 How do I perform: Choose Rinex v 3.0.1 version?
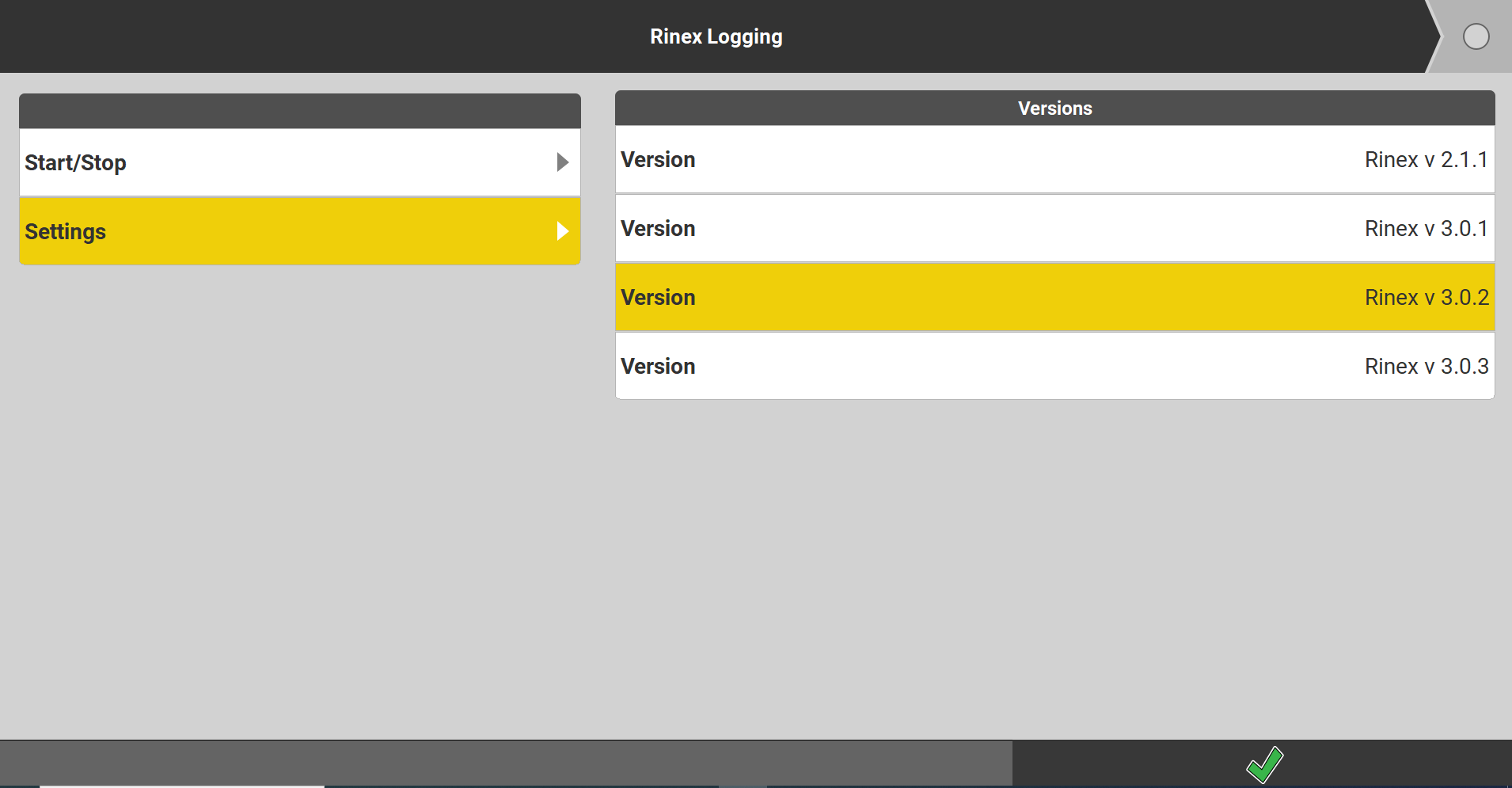coord(1425,229)
